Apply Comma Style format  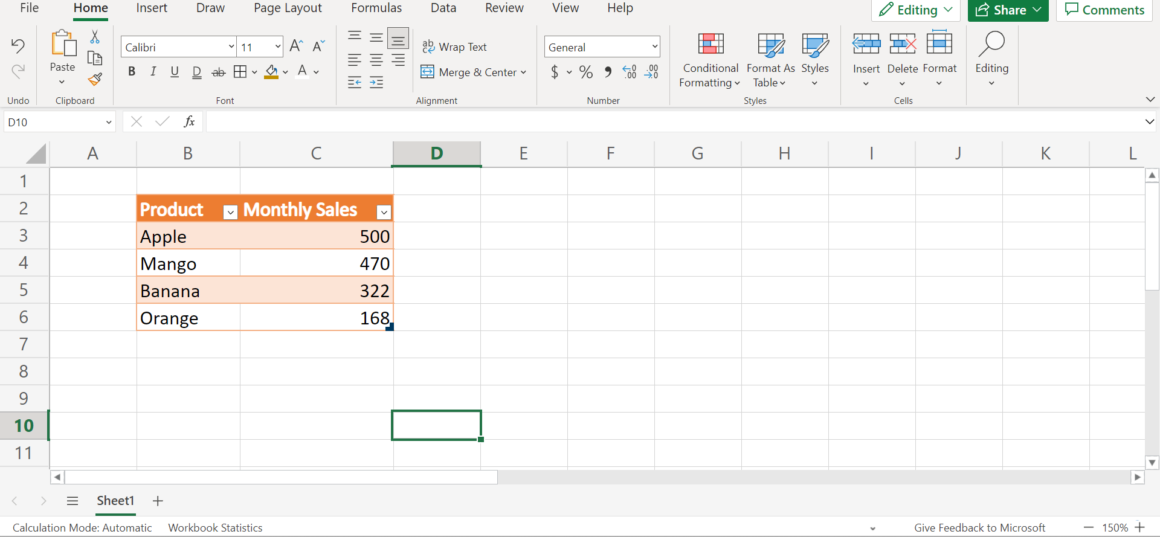coord(608,72)
